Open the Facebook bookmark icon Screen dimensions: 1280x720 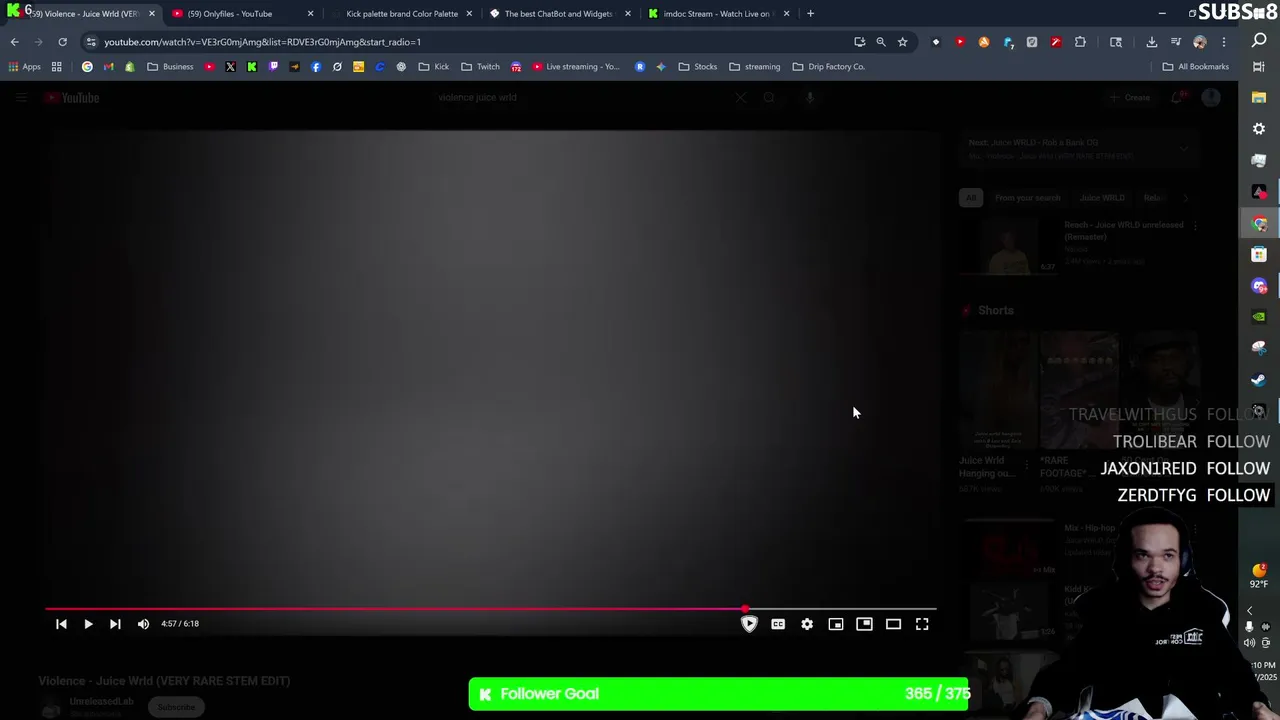[x=316, y=67]
